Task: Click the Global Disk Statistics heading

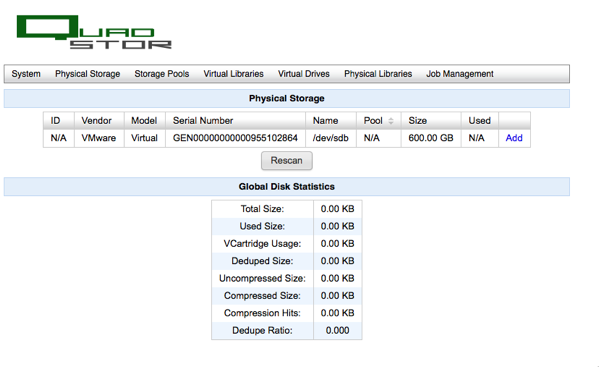Action: (287, 187)
